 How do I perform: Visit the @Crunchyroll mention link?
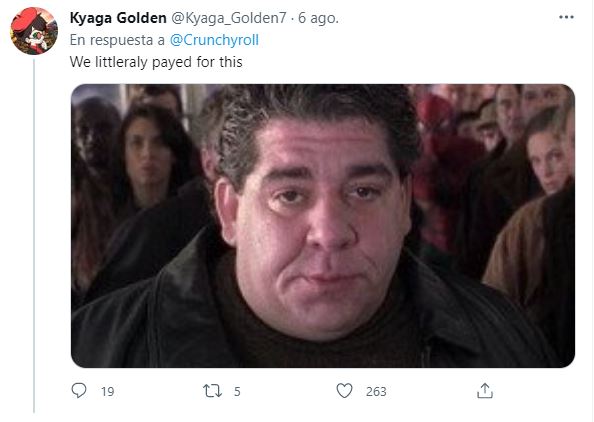[x=214, y=40]
